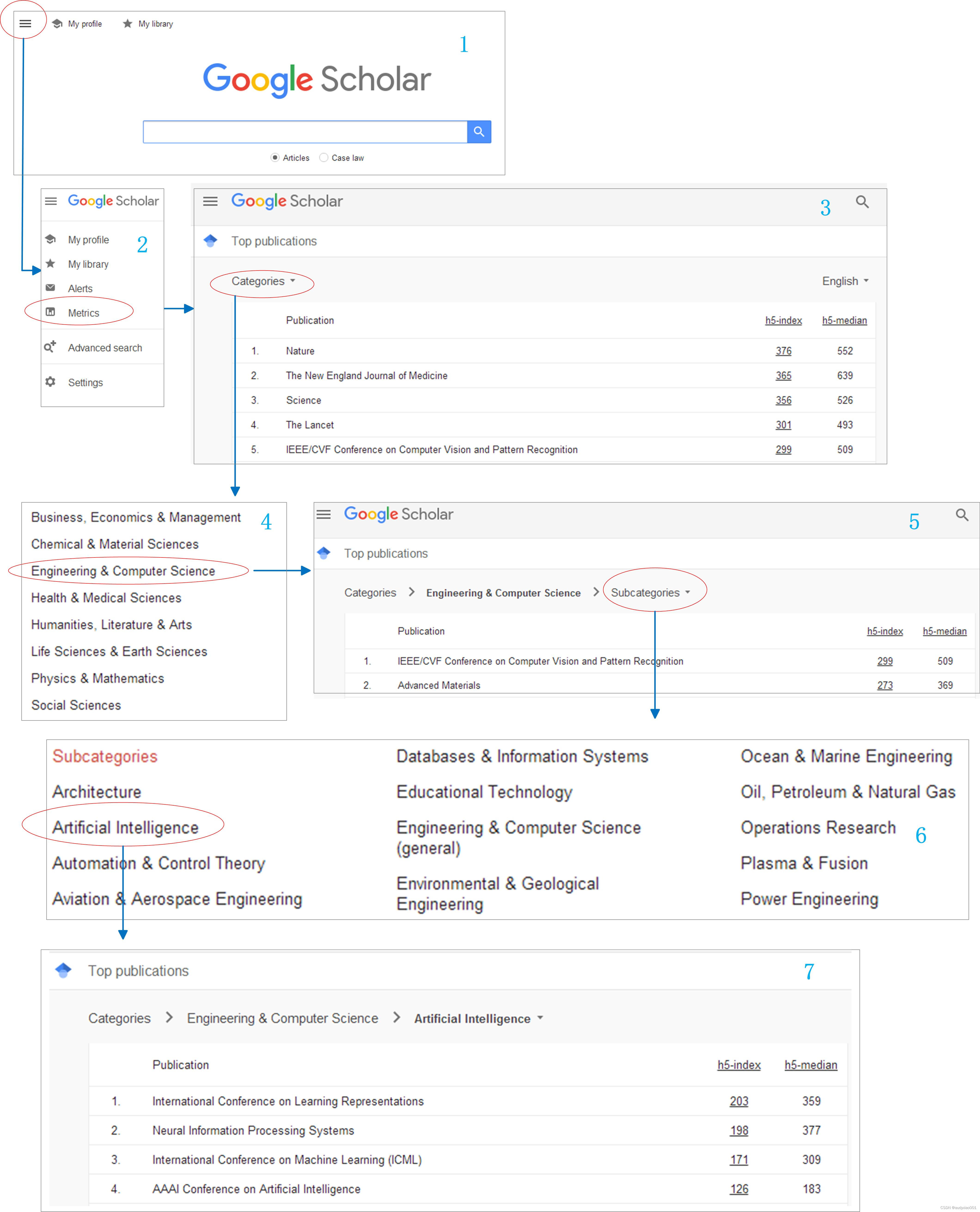Click Advanced search icon in sidebar
Viewport: 980px width, 1212px height.
50,347
